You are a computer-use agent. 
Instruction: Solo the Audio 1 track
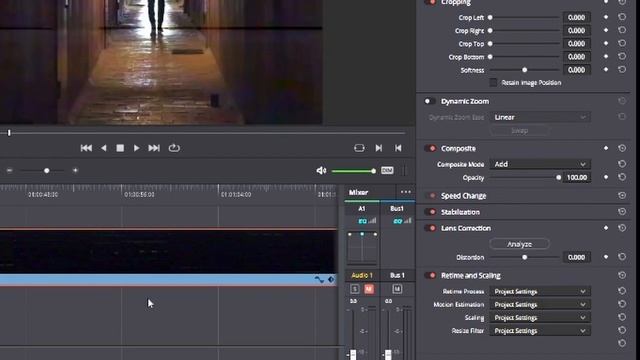click(x=355, y=289)
